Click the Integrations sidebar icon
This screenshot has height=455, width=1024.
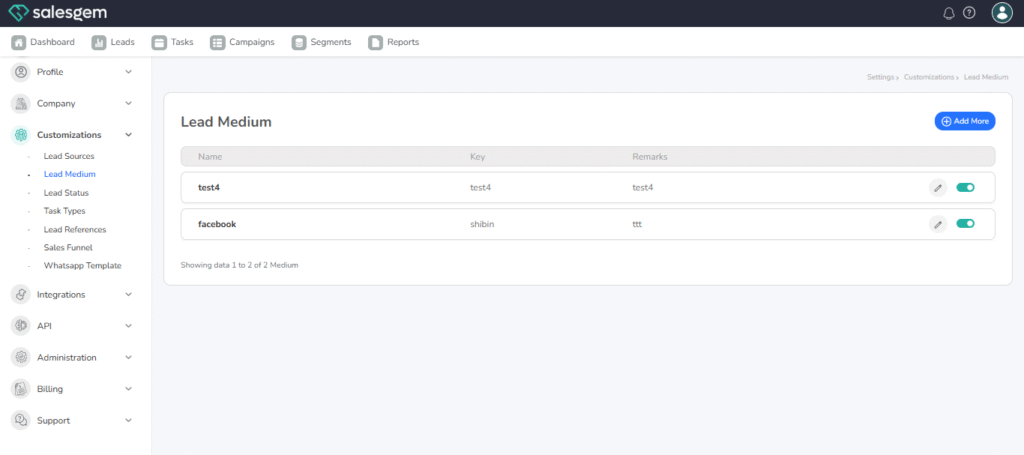click(20, 294)
